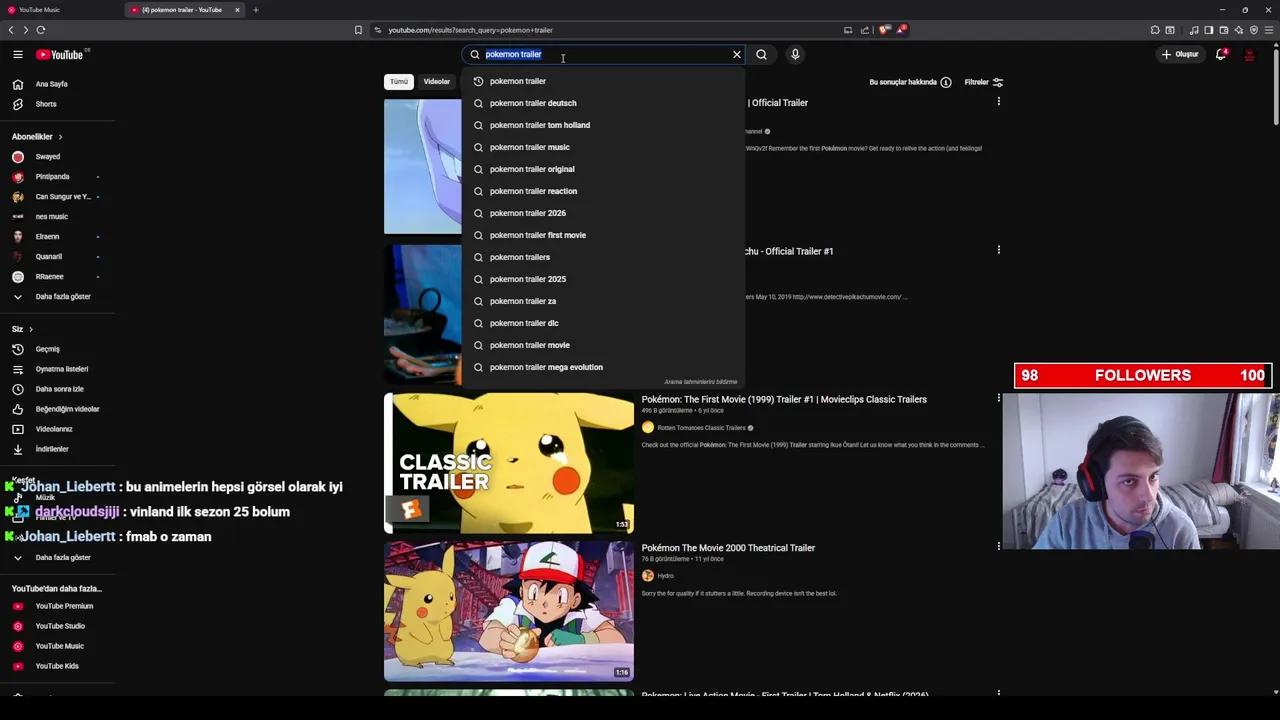The width and height of the screenshot is (1280, 720).
Task: Open Pokémon The Movie 2000 thumbnail
Action: [509, 611]
